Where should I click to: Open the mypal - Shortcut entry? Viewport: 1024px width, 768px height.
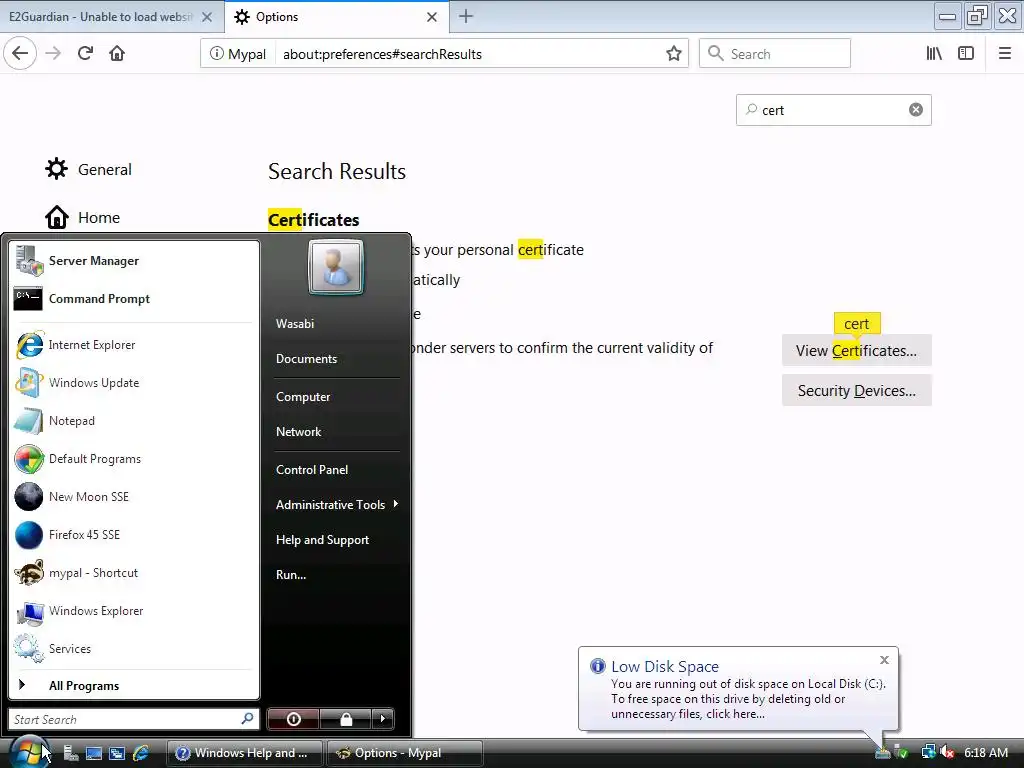134,573
